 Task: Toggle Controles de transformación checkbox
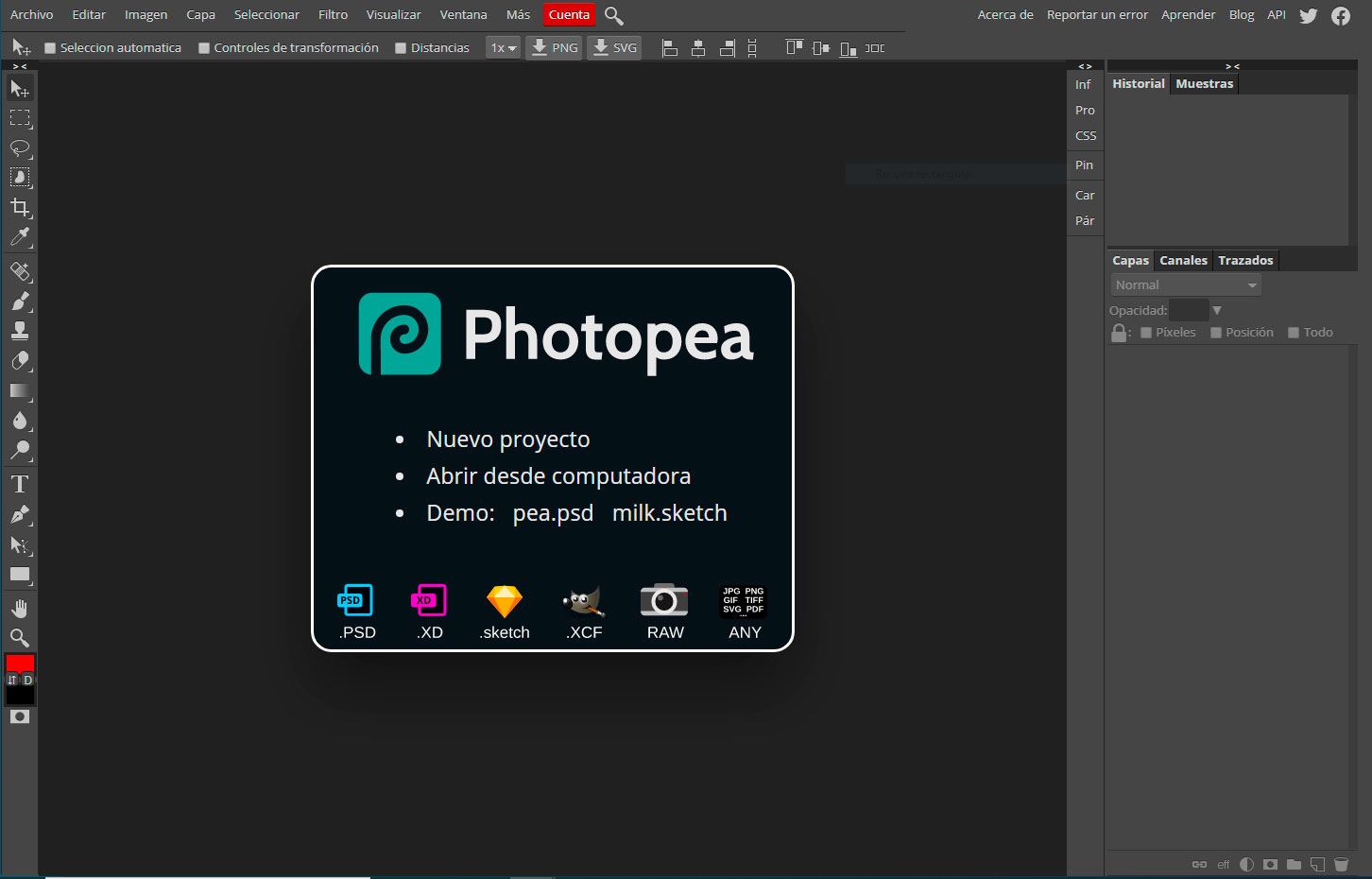[204, 48]
